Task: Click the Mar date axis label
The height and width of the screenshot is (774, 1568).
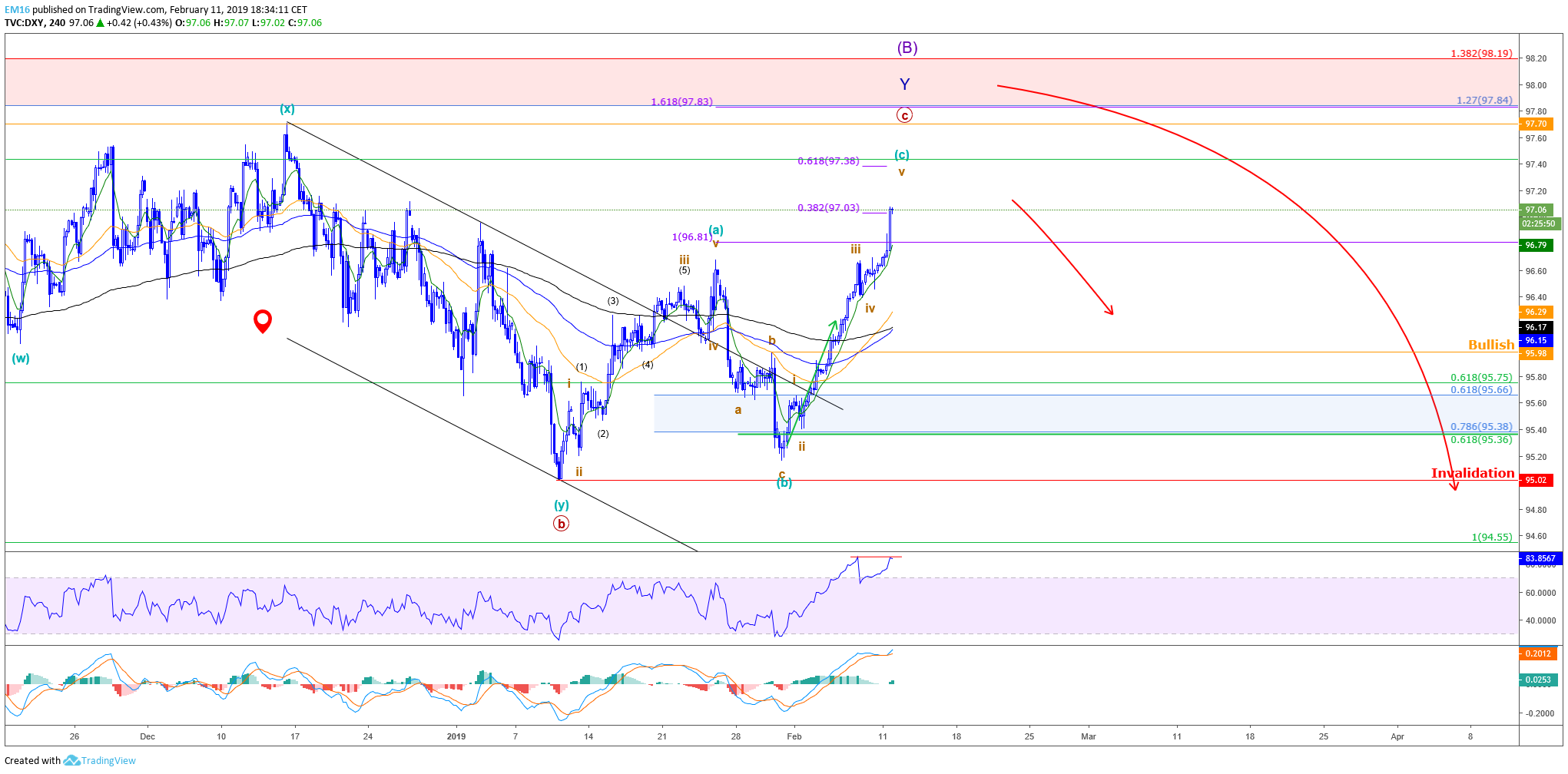Action: click(1089, 736)
